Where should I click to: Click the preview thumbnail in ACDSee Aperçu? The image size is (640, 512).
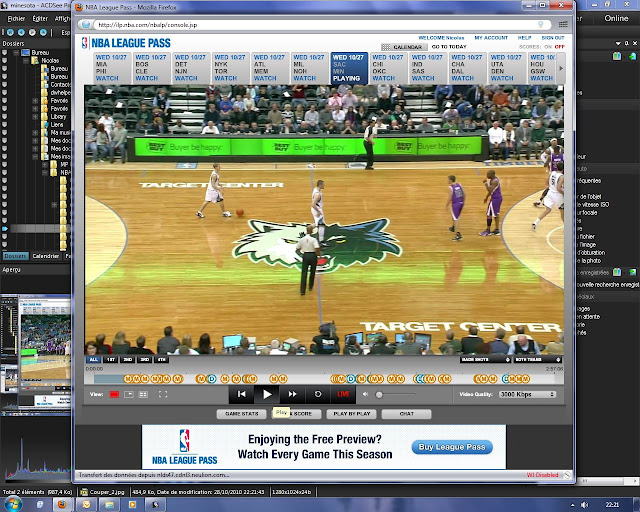click(x=36, y=353)
